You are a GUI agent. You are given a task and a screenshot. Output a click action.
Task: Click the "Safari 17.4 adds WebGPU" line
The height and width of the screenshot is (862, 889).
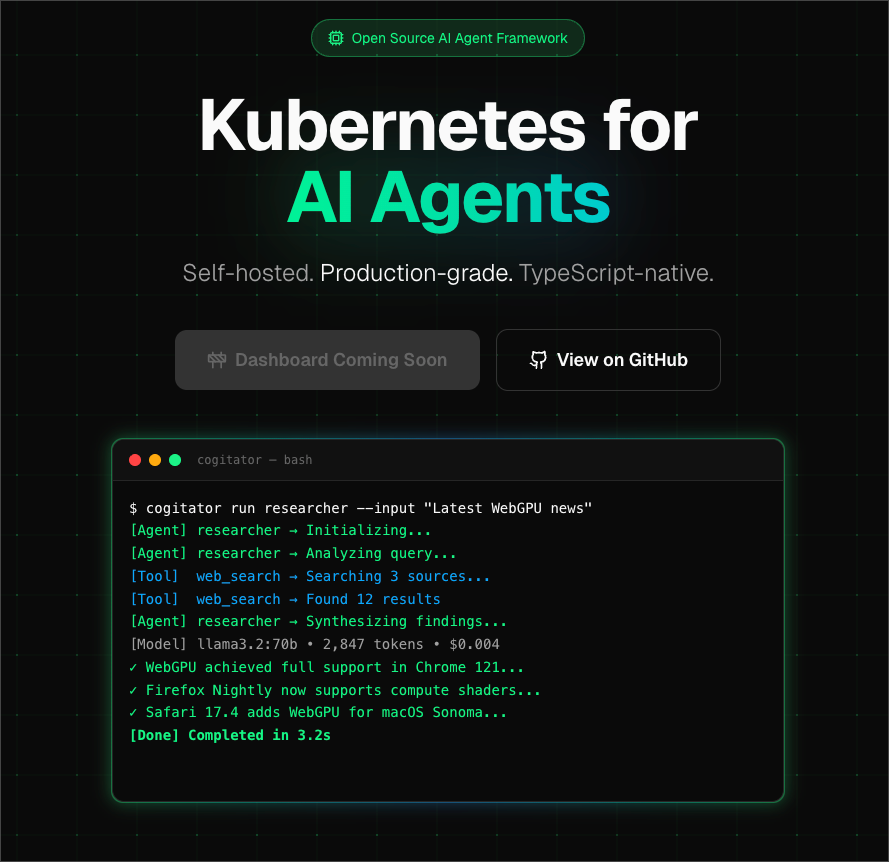coord(318,712)
